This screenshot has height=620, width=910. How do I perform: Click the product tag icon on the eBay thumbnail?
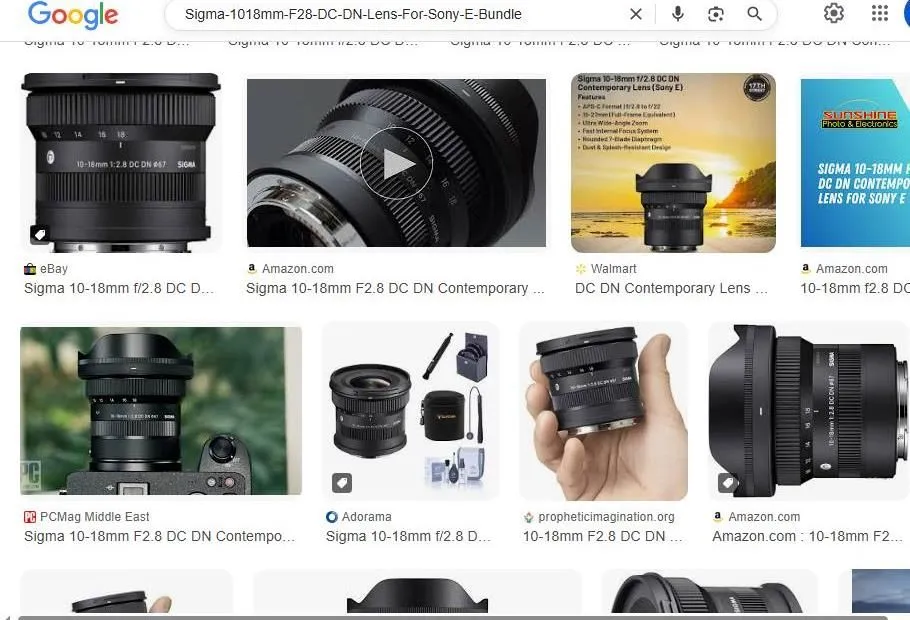[38, 234]
